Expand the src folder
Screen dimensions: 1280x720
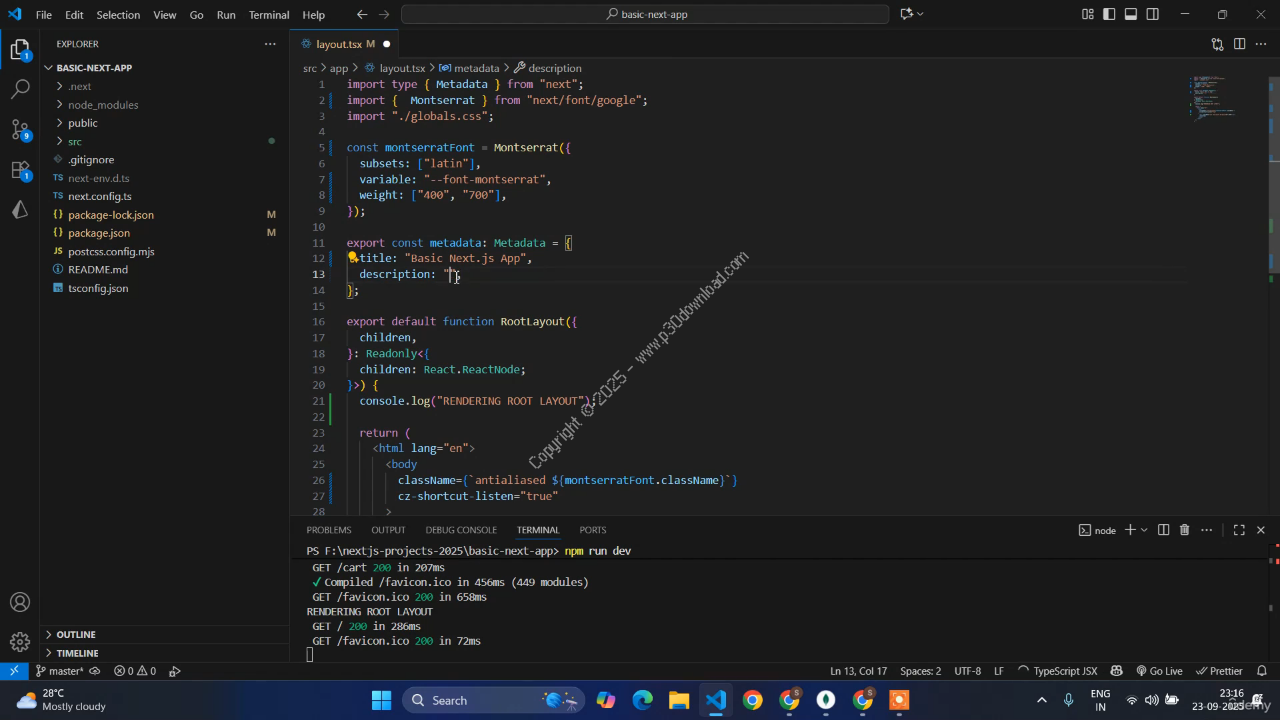coord(75,141)
